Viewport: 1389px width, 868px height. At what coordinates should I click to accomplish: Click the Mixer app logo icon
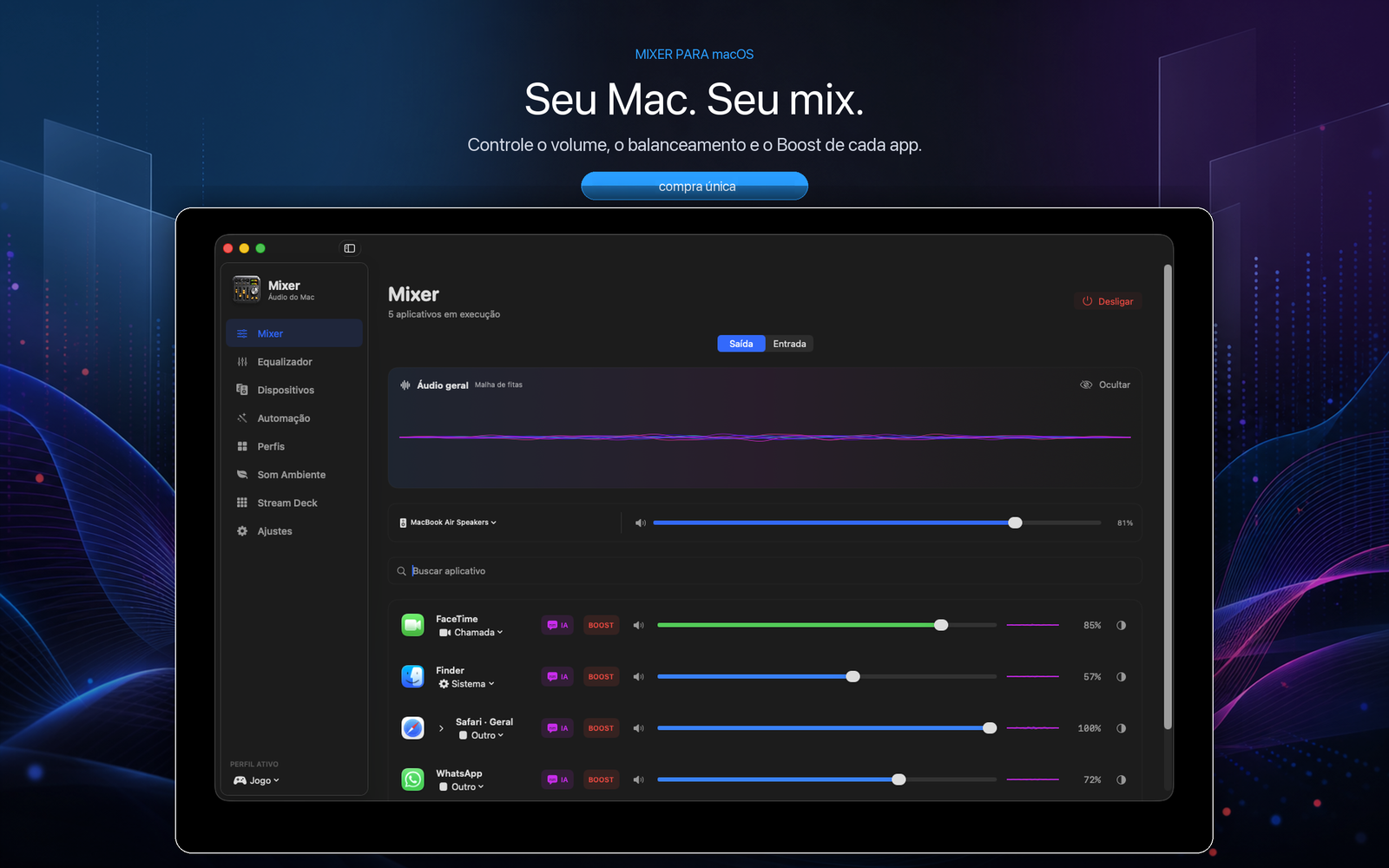click(x=247, y=289)
